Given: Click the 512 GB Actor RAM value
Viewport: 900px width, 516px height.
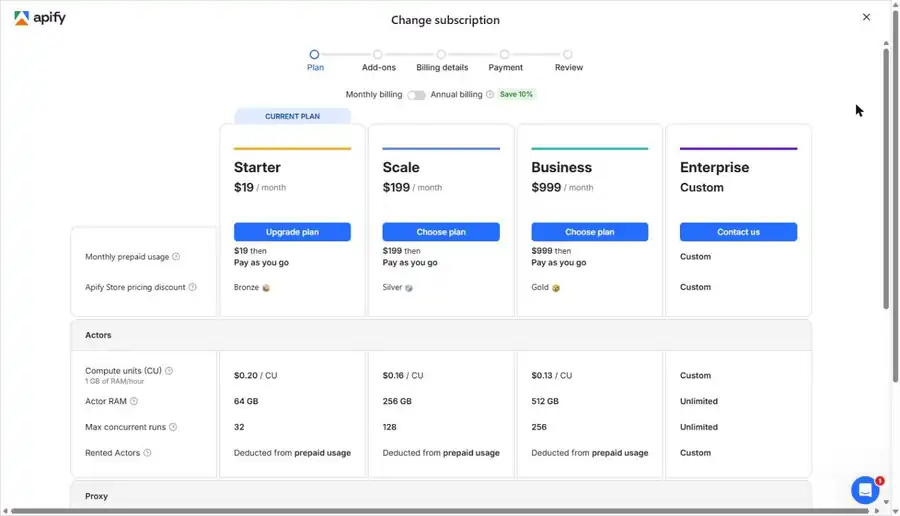Looking at the screenshot, I should 545,401.
